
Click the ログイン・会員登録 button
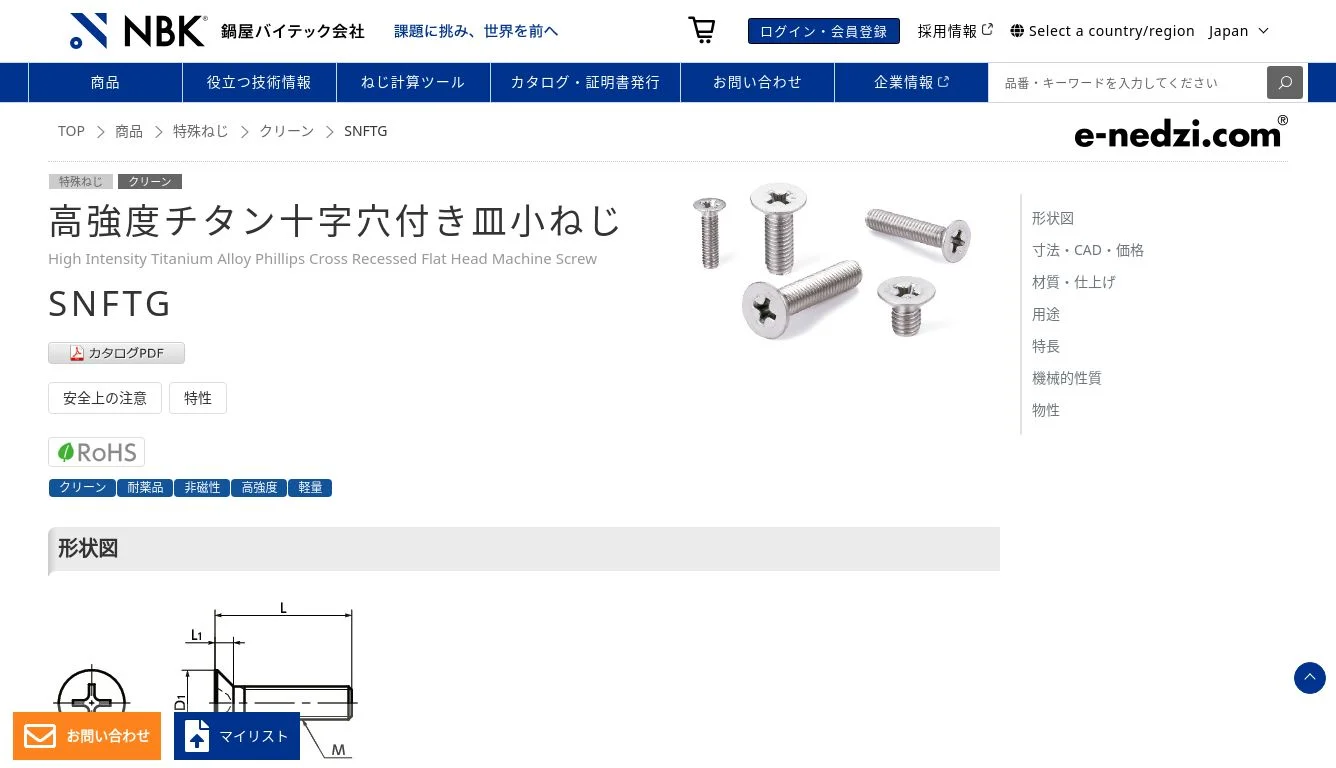pyautogui.click(x=823, y=31)
